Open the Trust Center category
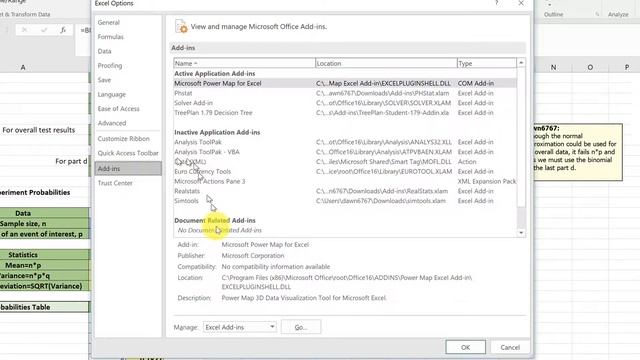This screenshot has height=360, width=640. click(x=115, y=183)
